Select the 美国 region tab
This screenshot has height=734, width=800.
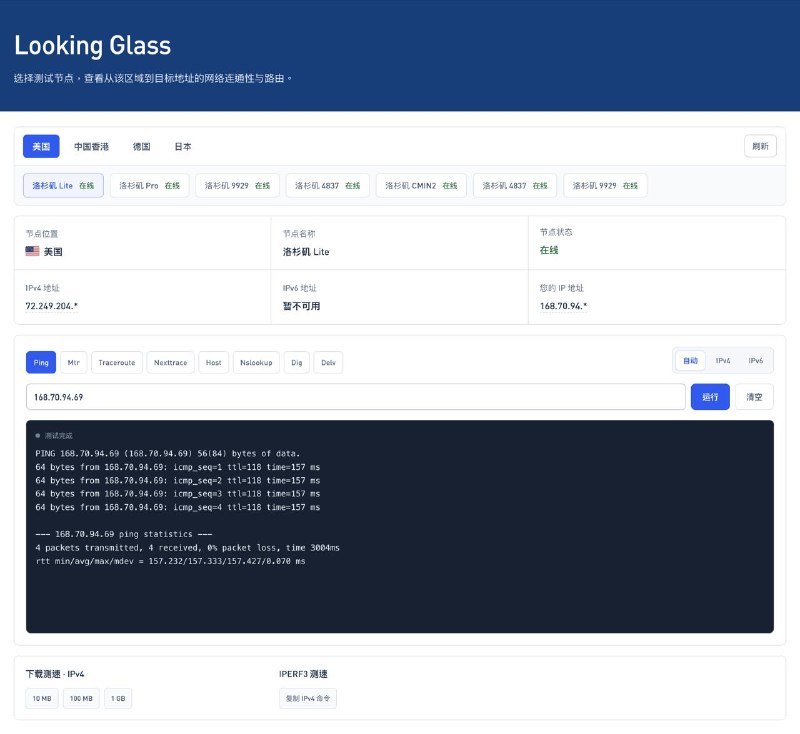point(41,146)
